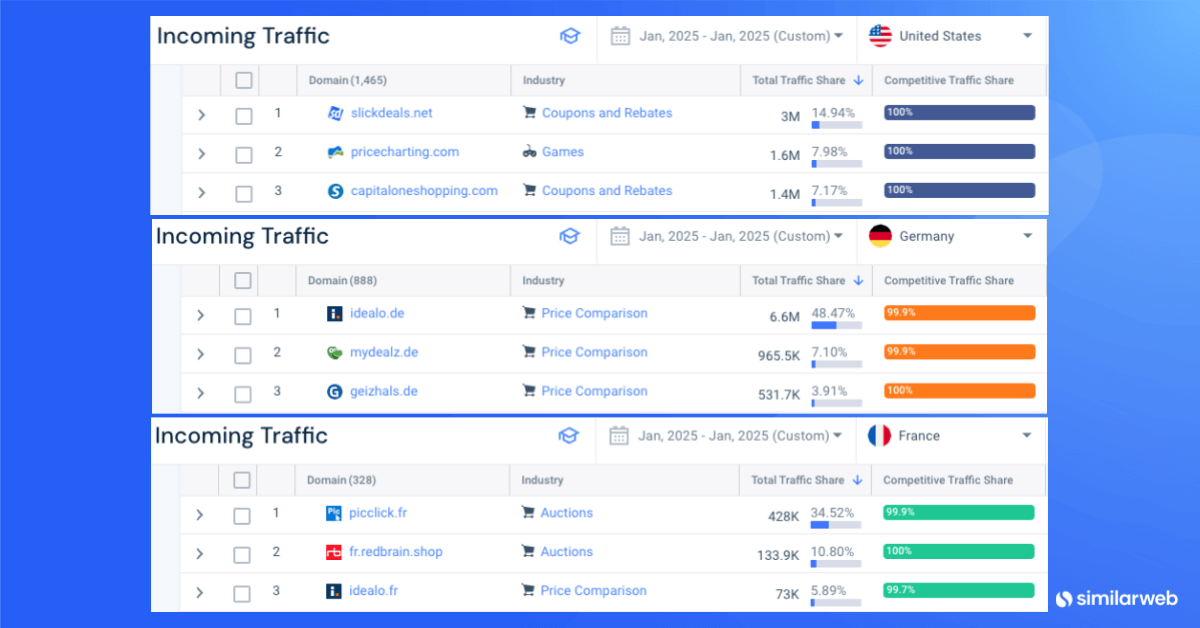Toggle the select-all checkbox in United States table

click(x=242, y=80)
